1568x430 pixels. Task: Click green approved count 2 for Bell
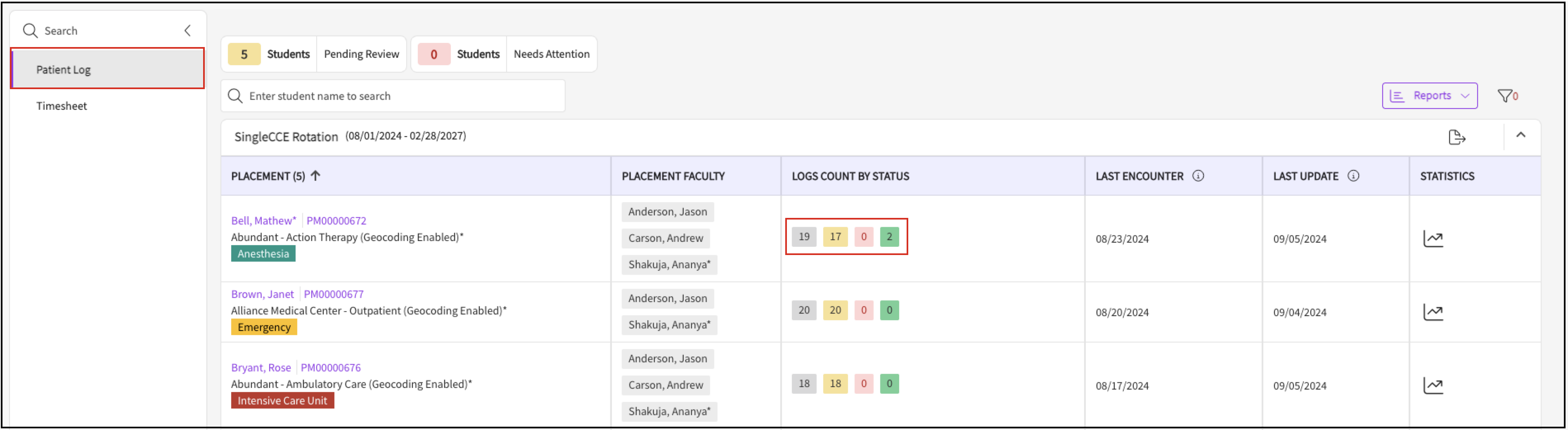(x=889, y=236)
